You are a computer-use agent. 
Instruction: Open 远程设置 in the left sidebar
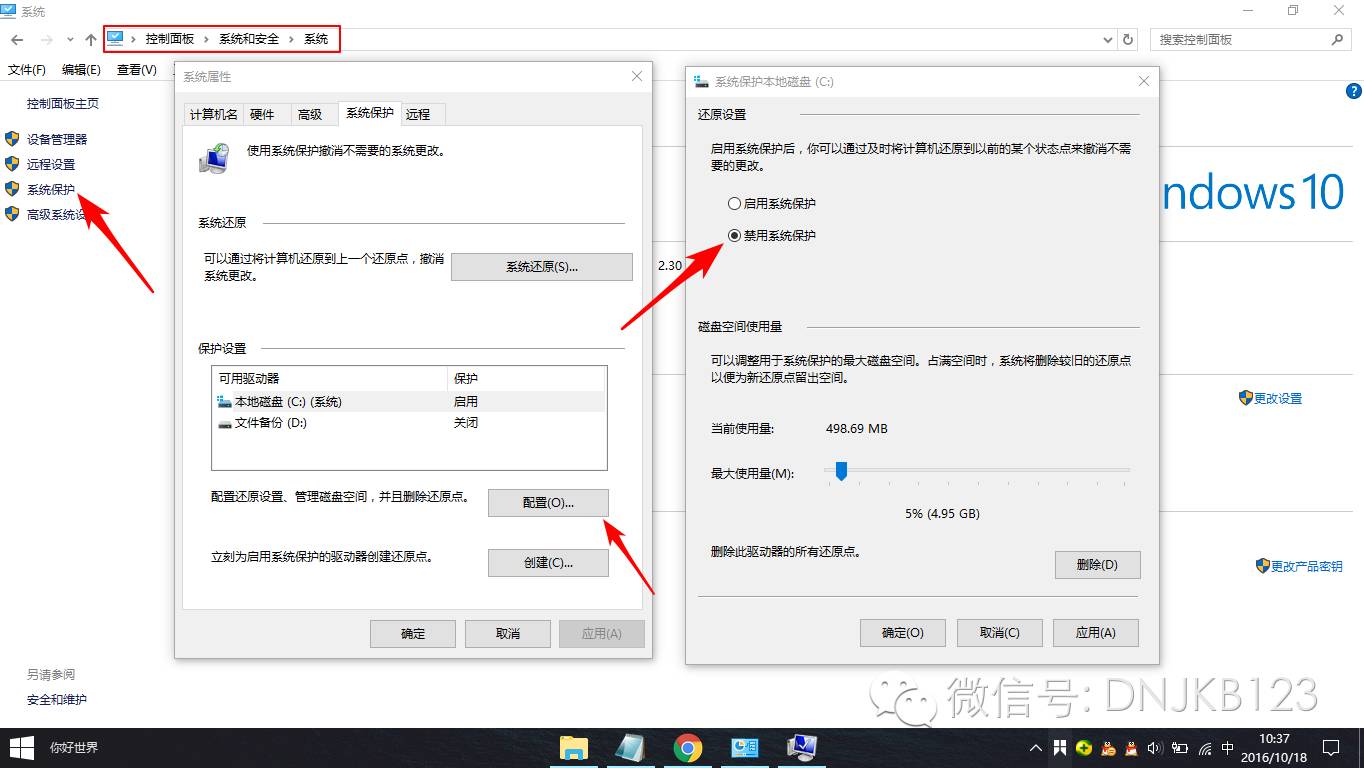[51, 164]
